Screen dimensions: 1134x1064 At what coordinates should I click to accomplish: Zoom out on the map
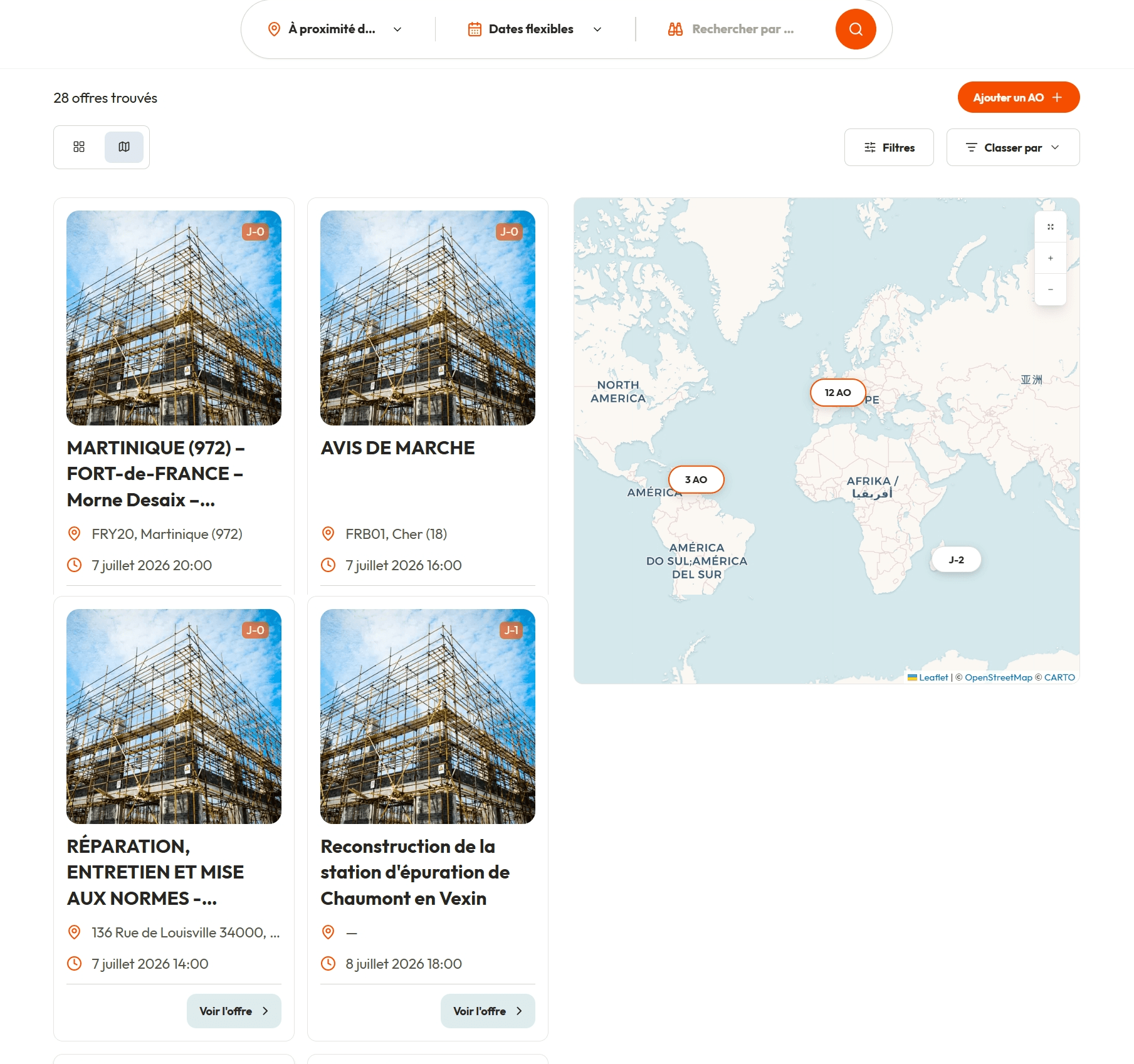(1051, 289)
